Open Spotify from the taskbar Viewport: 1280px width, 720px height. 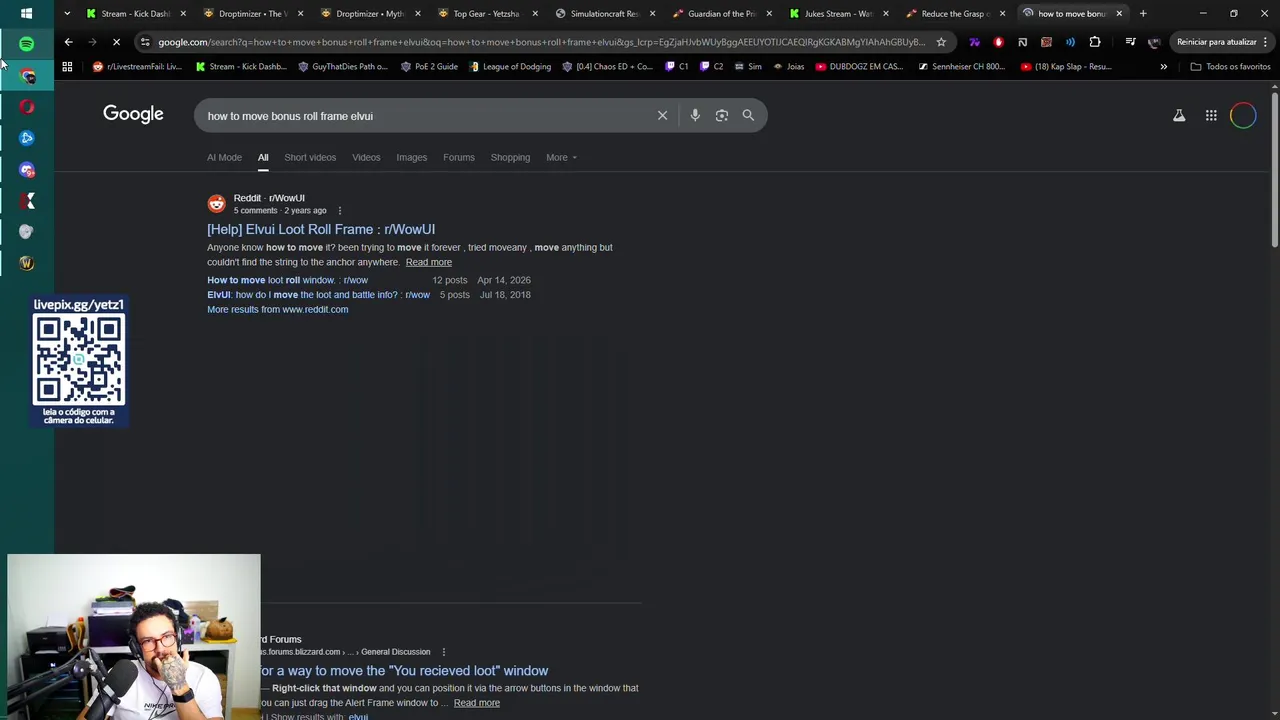(x=27, y=44)
